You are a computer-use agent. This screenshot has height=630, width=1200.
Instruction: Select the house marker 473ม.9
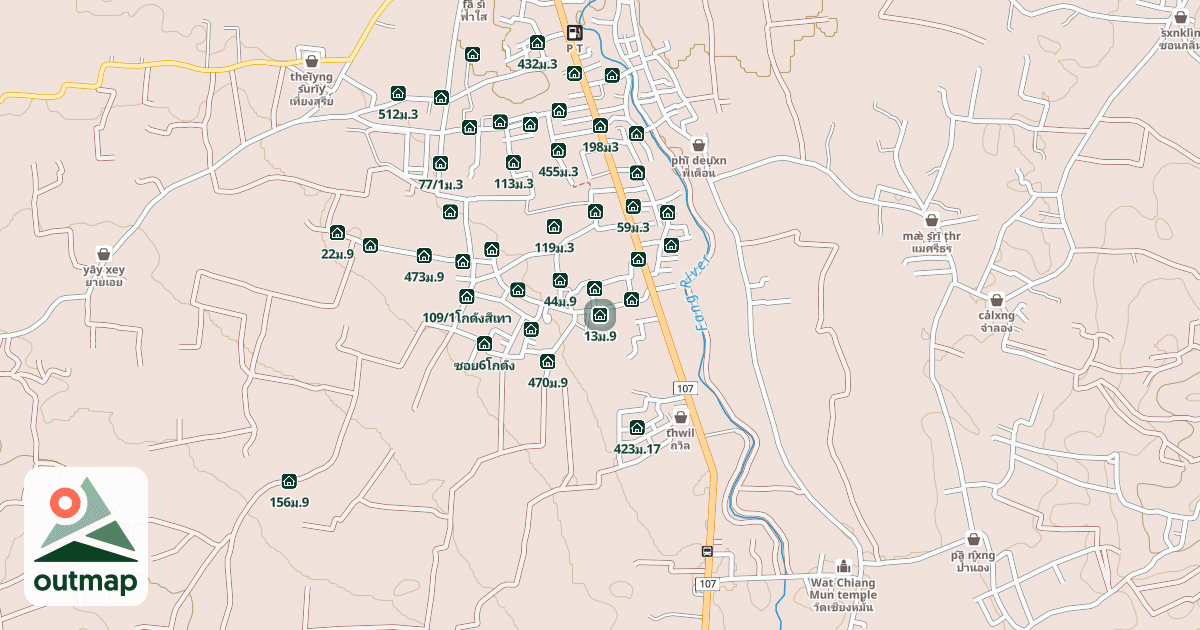[x=424, y=255]
